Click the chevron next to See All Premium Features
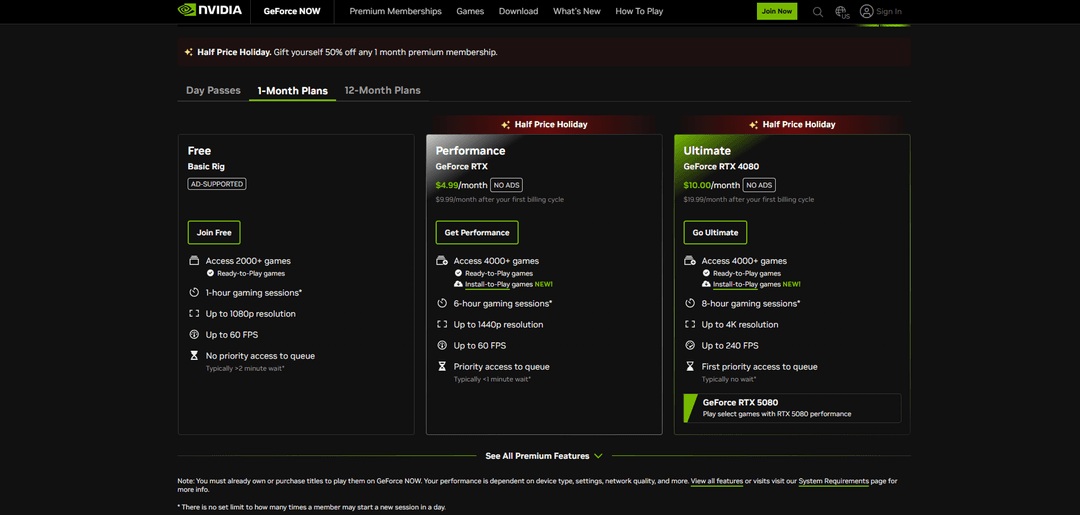This screenshot has height=515, width=1080. [x=599, y=456]
